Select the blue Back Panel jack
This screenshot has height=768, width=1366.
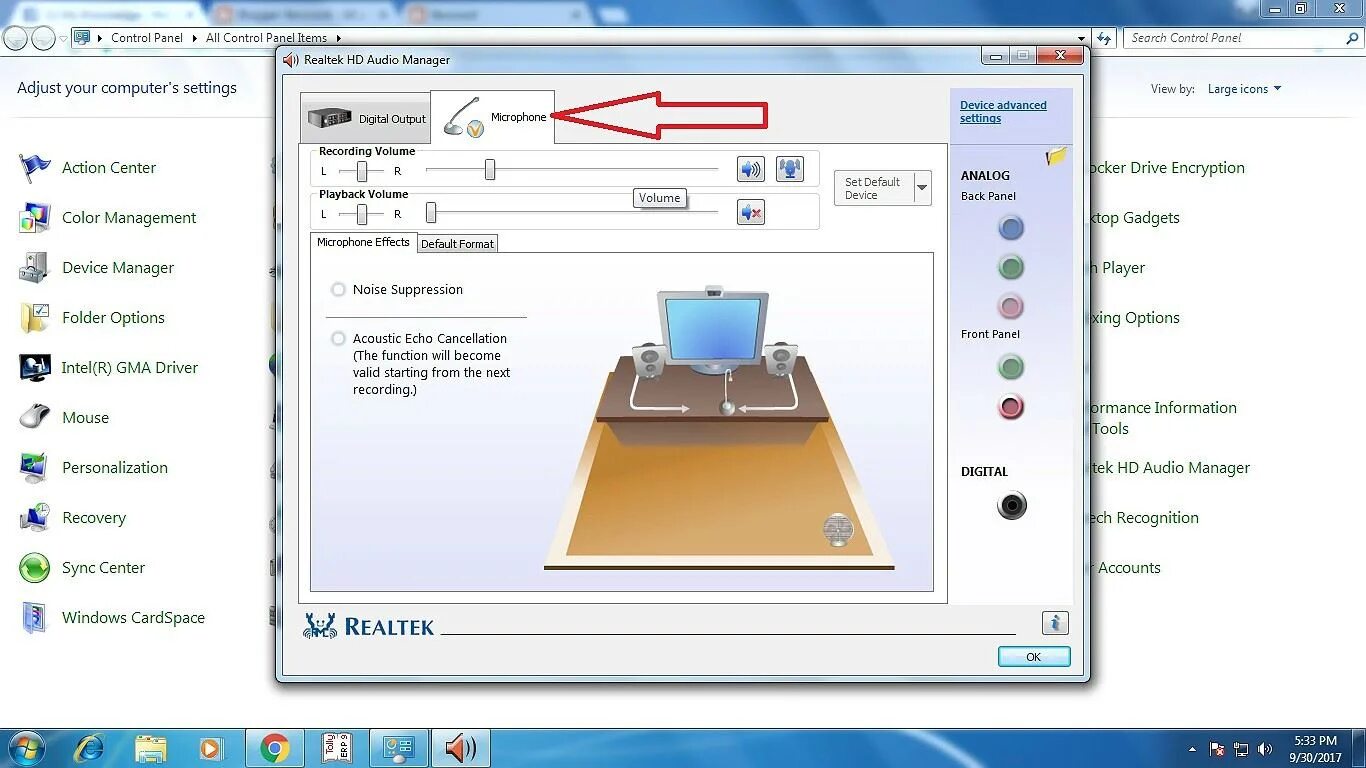tap(1011, 228)
